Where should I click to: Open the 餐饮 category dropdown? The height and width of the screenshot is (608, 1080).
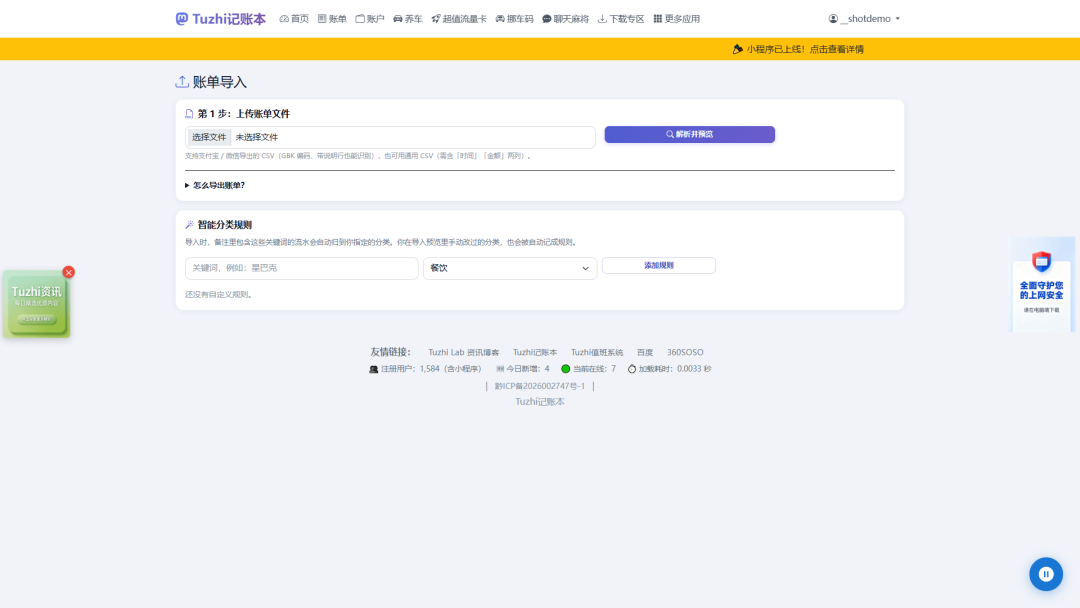(510, 268)
